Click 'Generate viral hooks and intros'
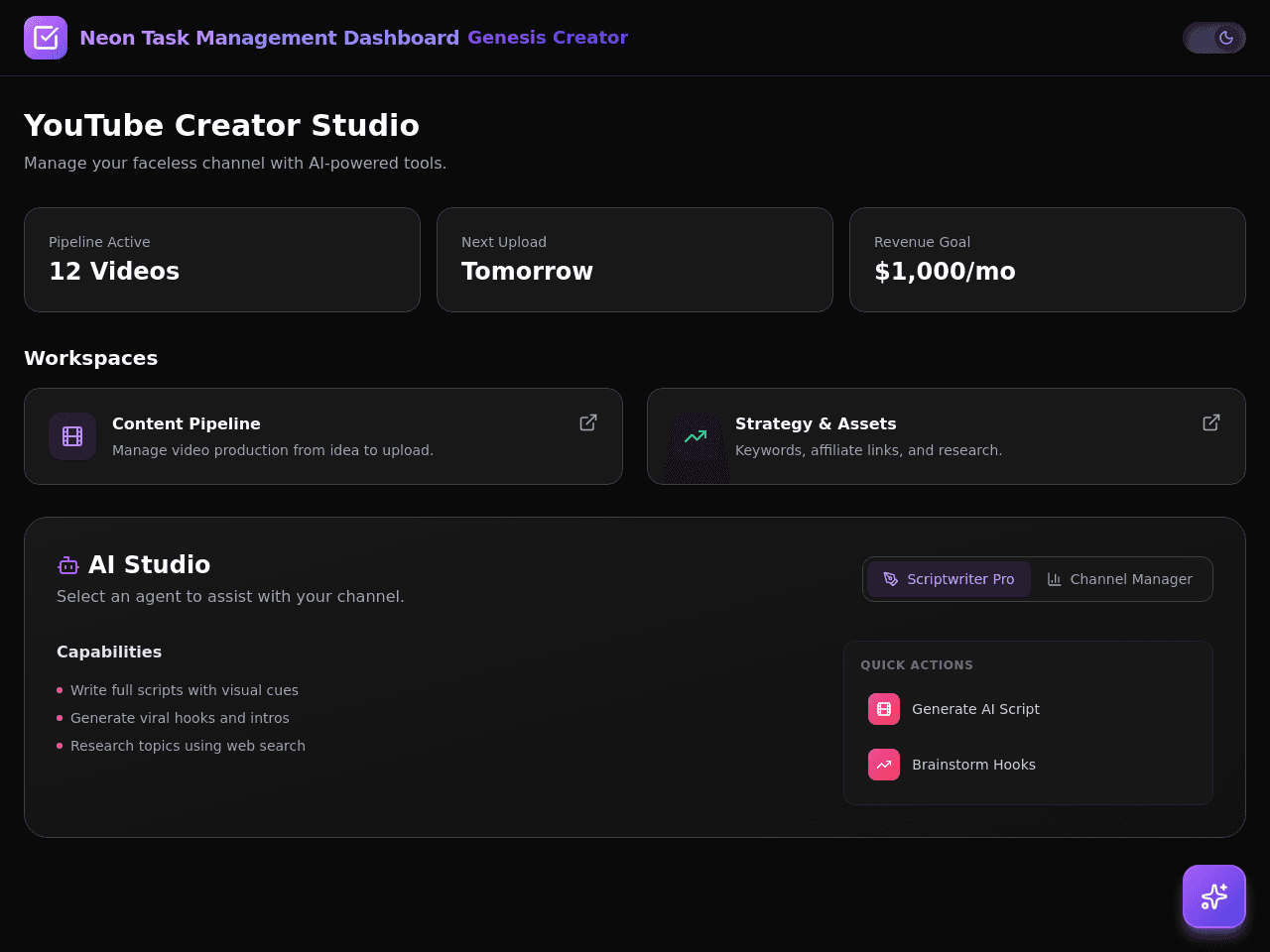1270x952 pixels. click(180, 718)
